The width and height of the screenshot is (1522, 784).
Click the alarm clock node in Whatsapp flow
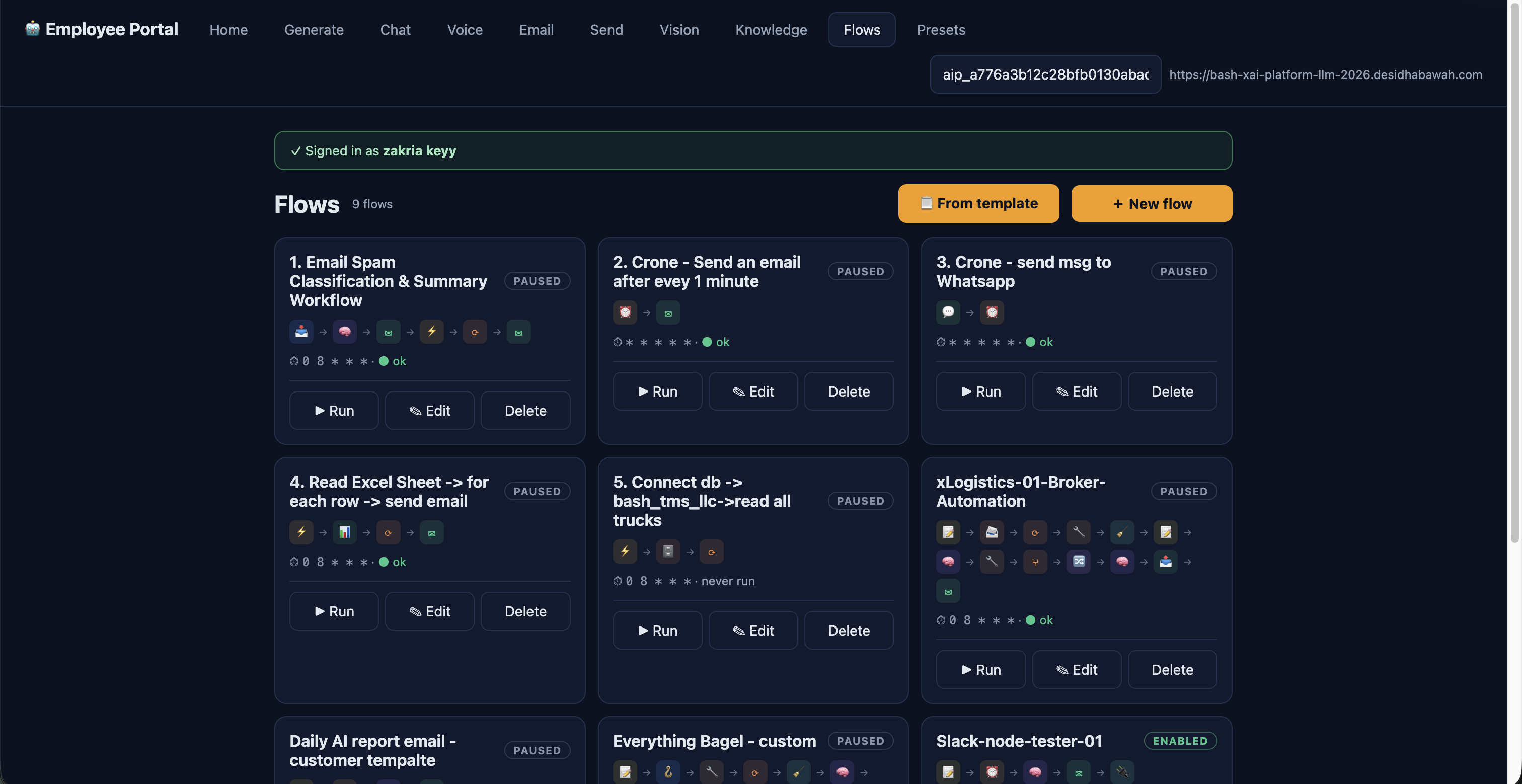[x=992, y=312]
